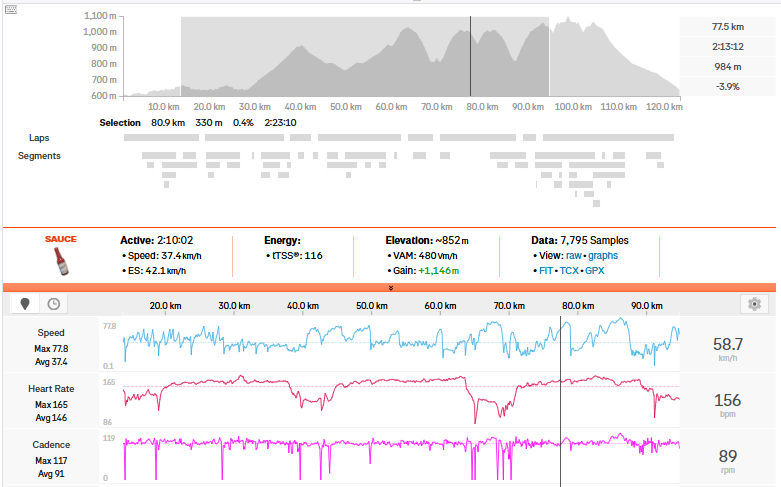781x487 pixels.
Task: Click the Segments row label
Action: click(39, 156)
